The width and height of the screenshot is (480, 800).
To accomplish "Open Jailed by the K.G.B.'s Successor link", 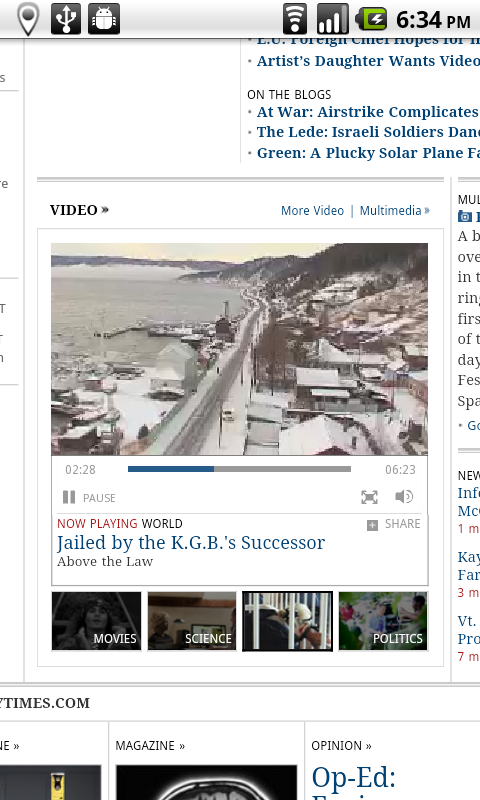I will click(x=191, y=543).
